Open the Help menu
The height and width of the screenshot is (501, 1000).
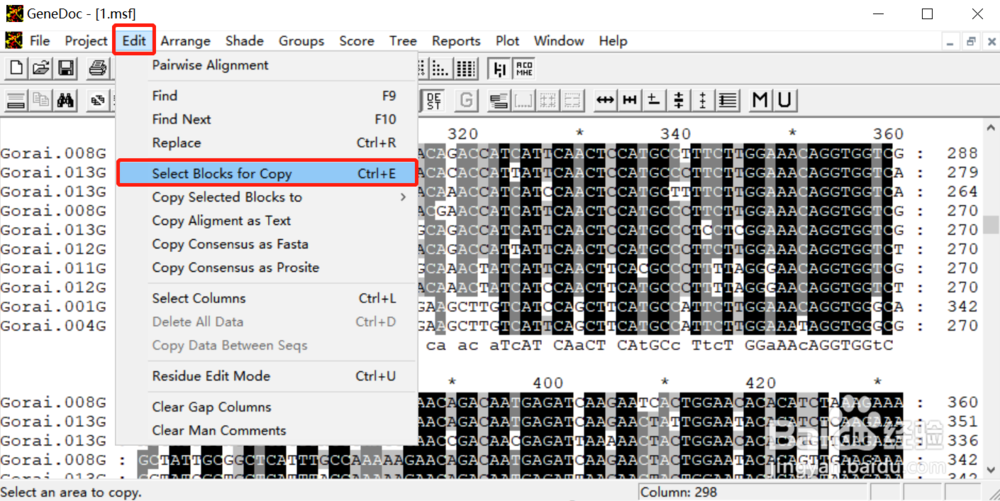[613, 41]
